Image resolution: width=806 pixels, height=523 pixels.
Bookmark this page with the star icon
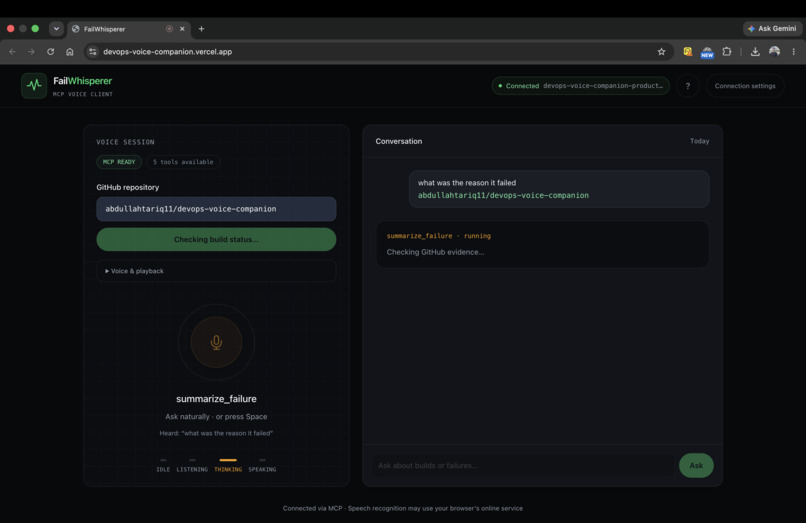click(x=662, y=51)
